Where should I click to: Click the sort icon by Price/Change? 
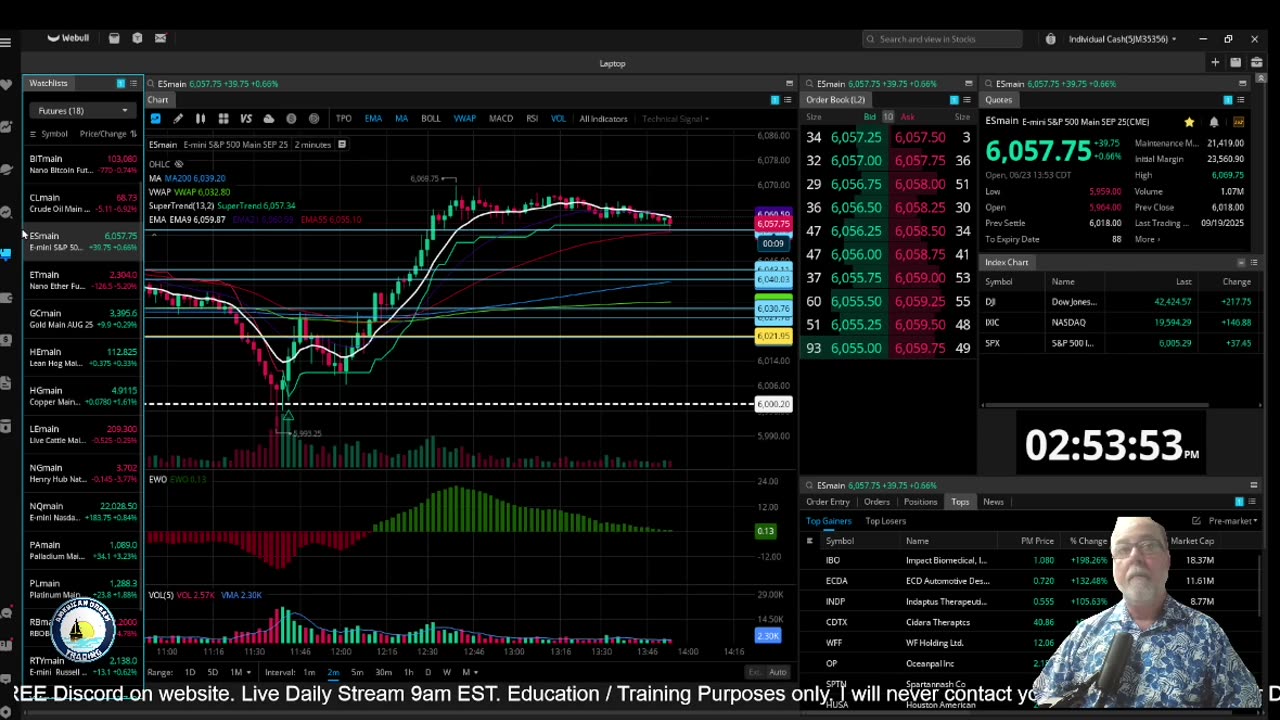pyautogui.click(x=133, y=134)
